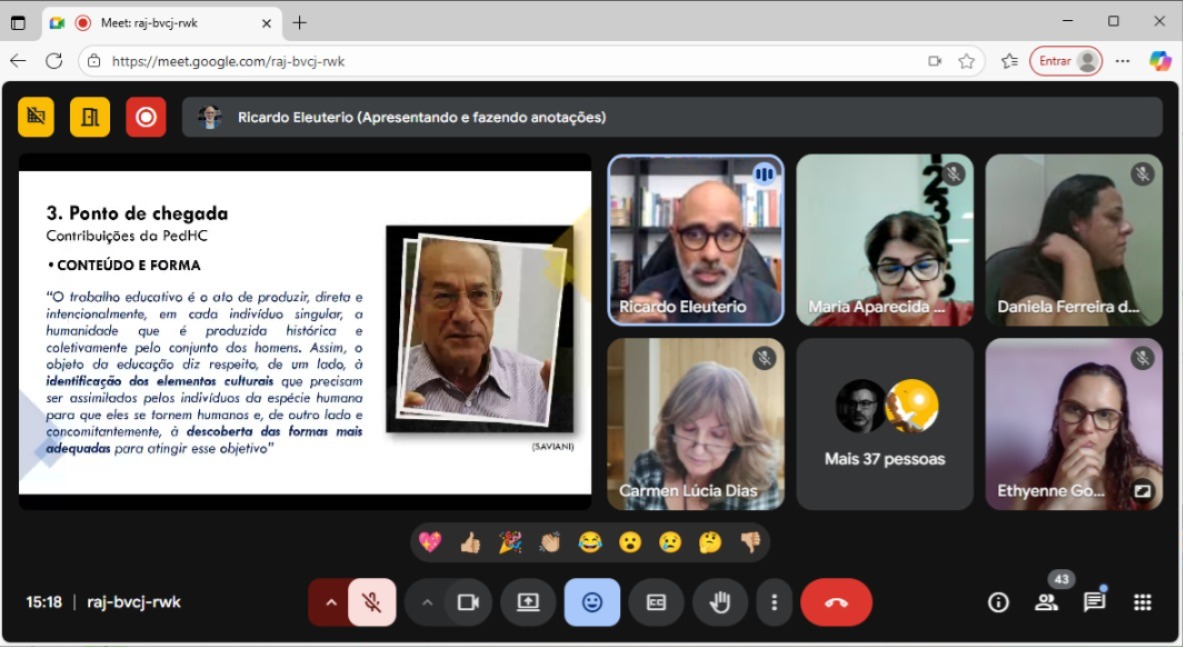Toggle the camera on or off
The image size is (1183, 647).
click(468, 602)
